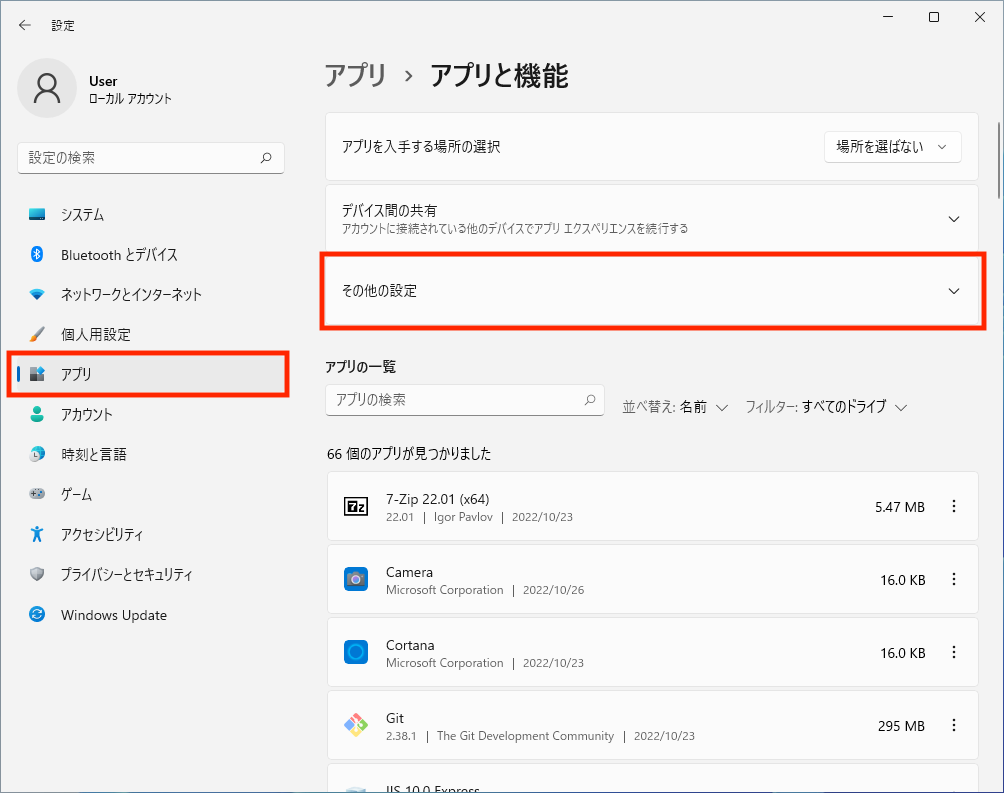Expand その他の設定 section
Screen dimensions: 1004x793
[x=953, y=291]
